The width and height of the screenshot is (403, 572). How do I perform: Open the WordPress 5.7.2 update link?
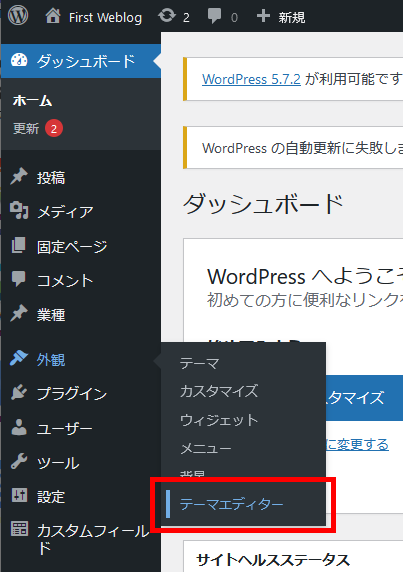[x=251, y=79]
